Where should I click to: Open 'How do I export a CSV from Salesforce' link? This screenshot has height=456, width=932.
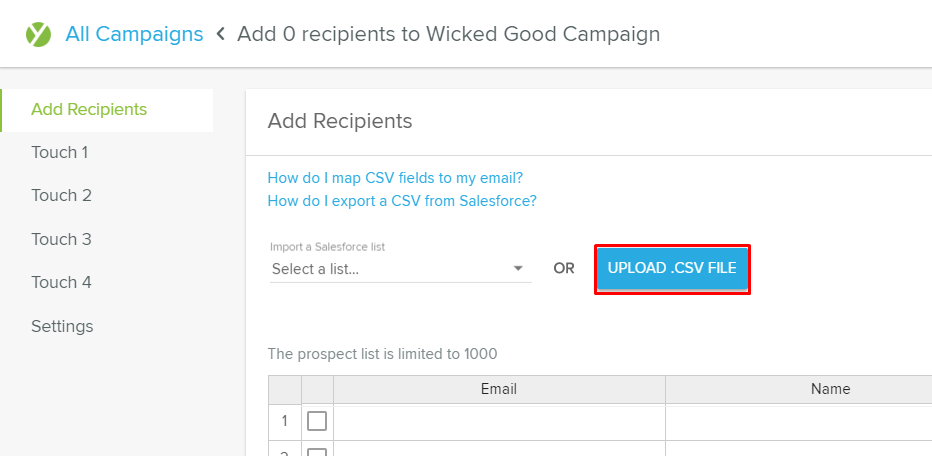click(402, 201)
